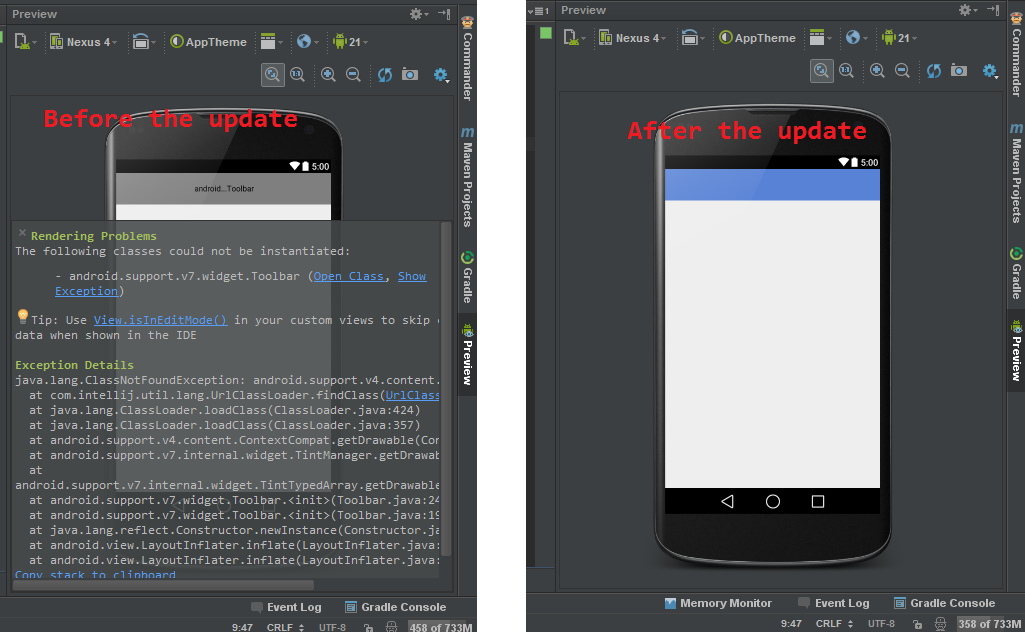Click actual size 1:1 zoom icon in right Preview
1025x632 pixels.
(x=847, y=71)
